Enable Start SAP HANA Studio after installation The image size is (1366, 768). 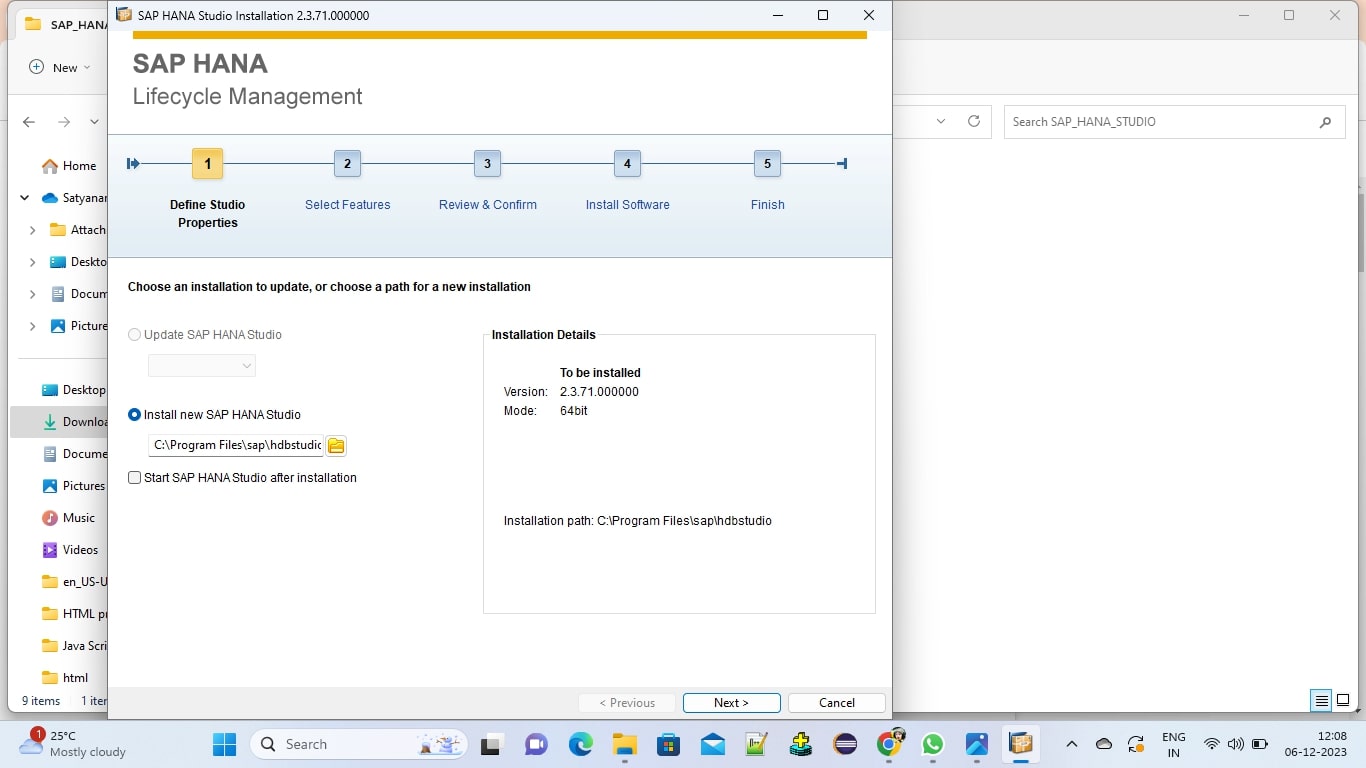coord(134,477)
